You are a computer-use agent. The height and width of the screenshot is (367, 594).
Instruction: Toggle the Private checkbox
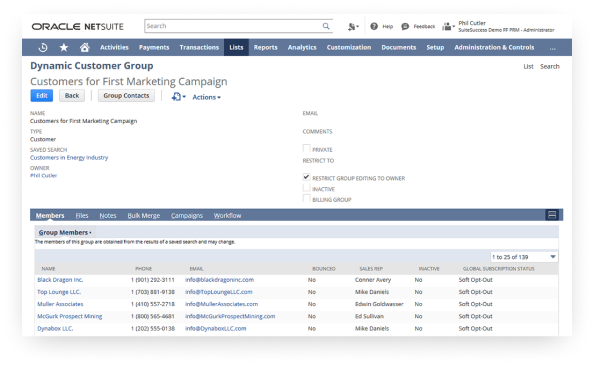(306, 148)
